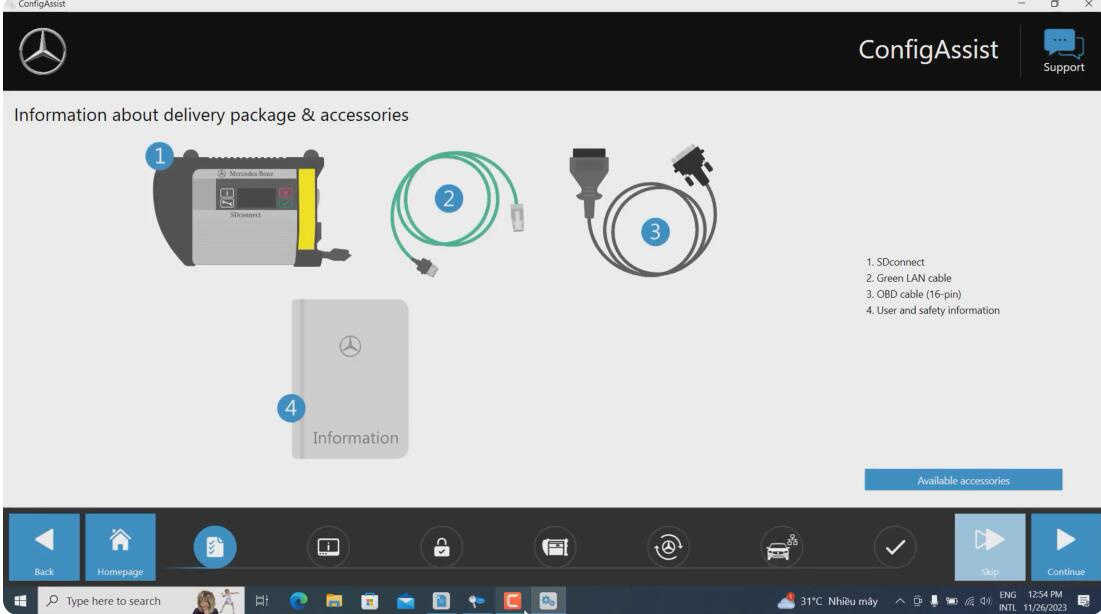Image resolution: width=1101 pixels, height=614 pixels.
Task: Go Back to previous page
Action: [x=44, y=547]
